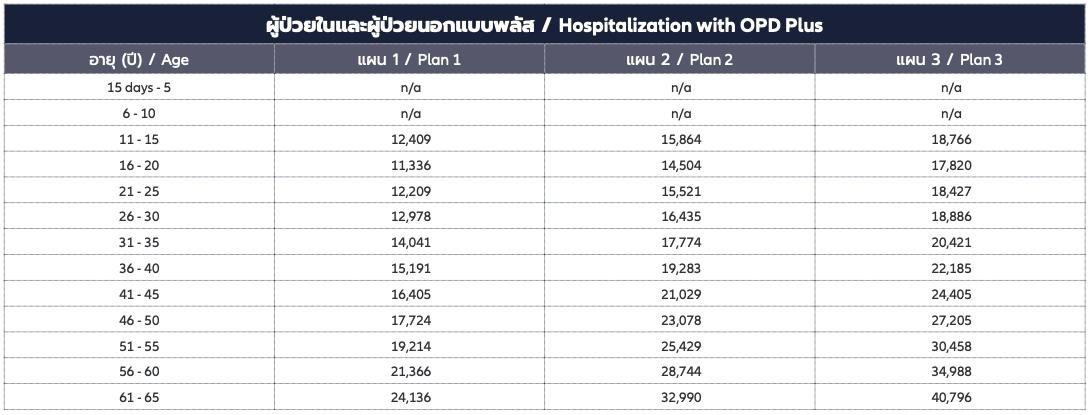Select the Plan 2 column header
The width and height of the screenshot is (1092, 415).
(680, 60)
